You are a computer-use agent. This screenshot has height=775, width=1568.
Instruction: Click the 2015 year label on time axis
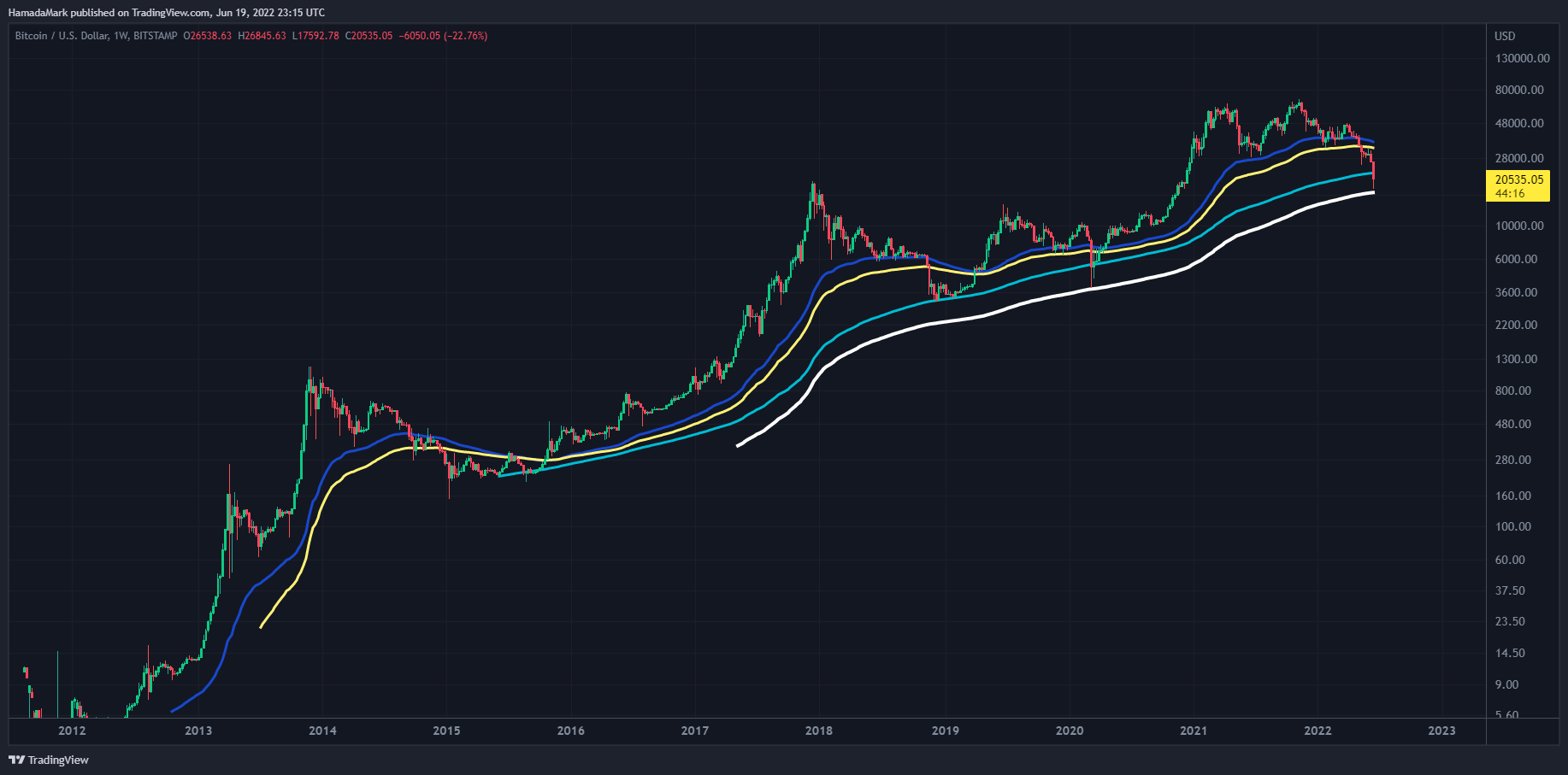pyautogui.click(x=446, y=731)
